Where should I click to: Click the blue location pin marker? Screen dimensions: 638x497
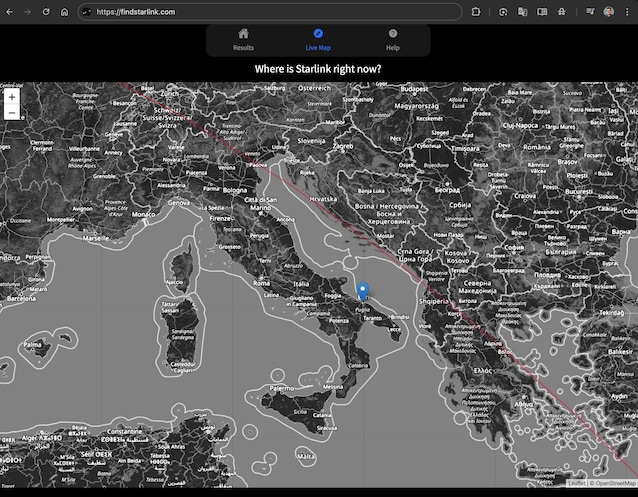pos(363,292)
